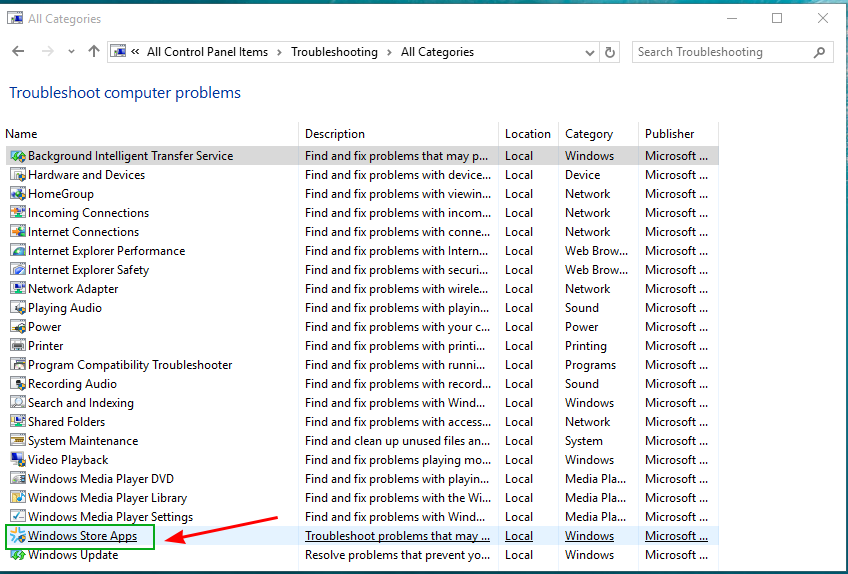Open the Troubleshooting breadcrumb
The width and height of the screenshot is (848, 574).
[x=334, y=52]
